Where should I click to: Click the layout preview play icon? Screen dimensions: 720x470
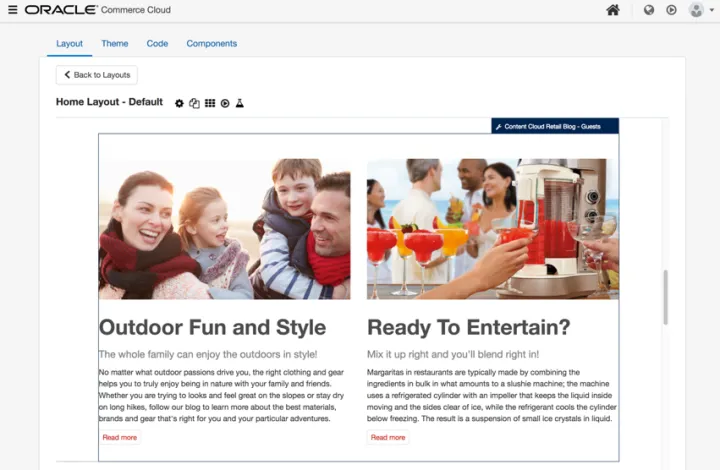(225, 103)
